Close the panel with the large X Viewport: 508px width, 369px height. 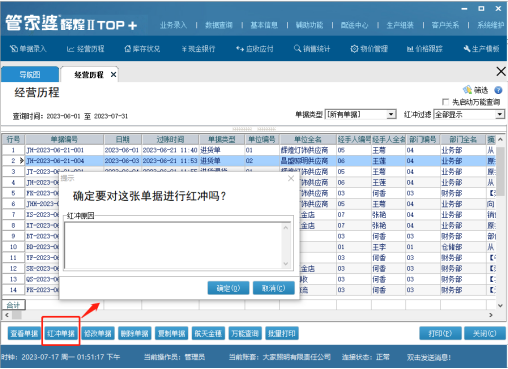click(x=501, y=71)
